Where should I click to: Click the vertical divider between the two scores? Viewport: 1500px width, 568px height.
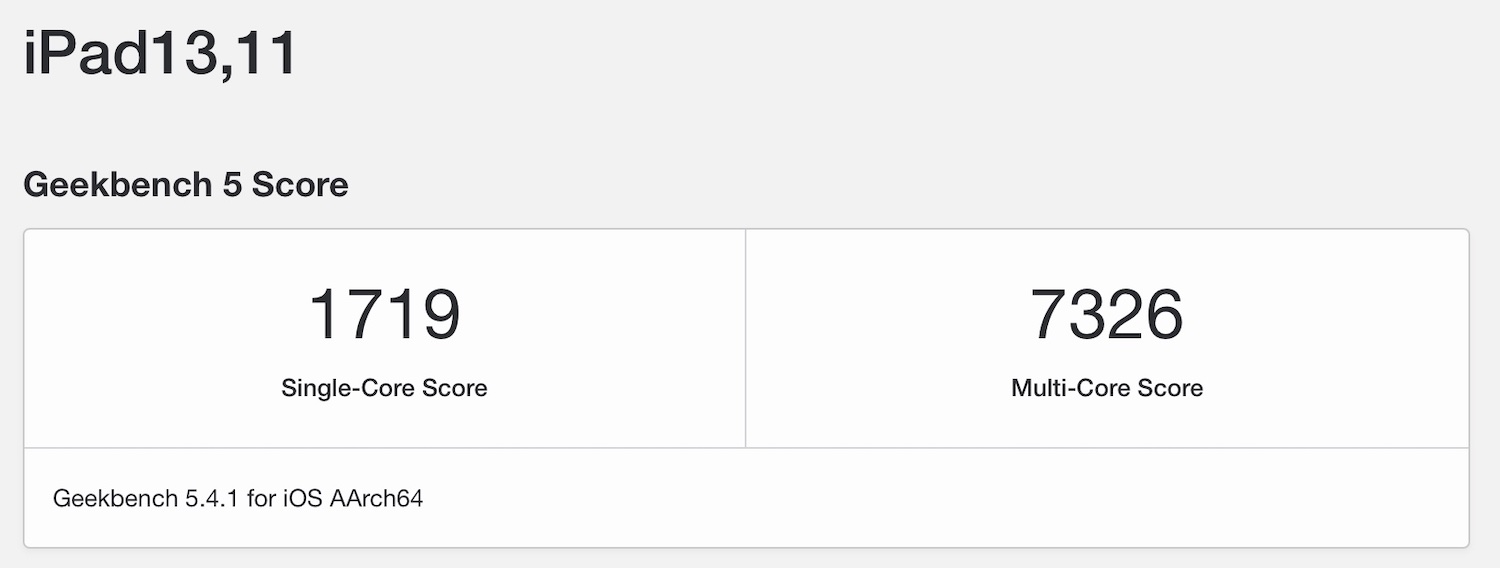pyautogui.click(x=745, y=338)
